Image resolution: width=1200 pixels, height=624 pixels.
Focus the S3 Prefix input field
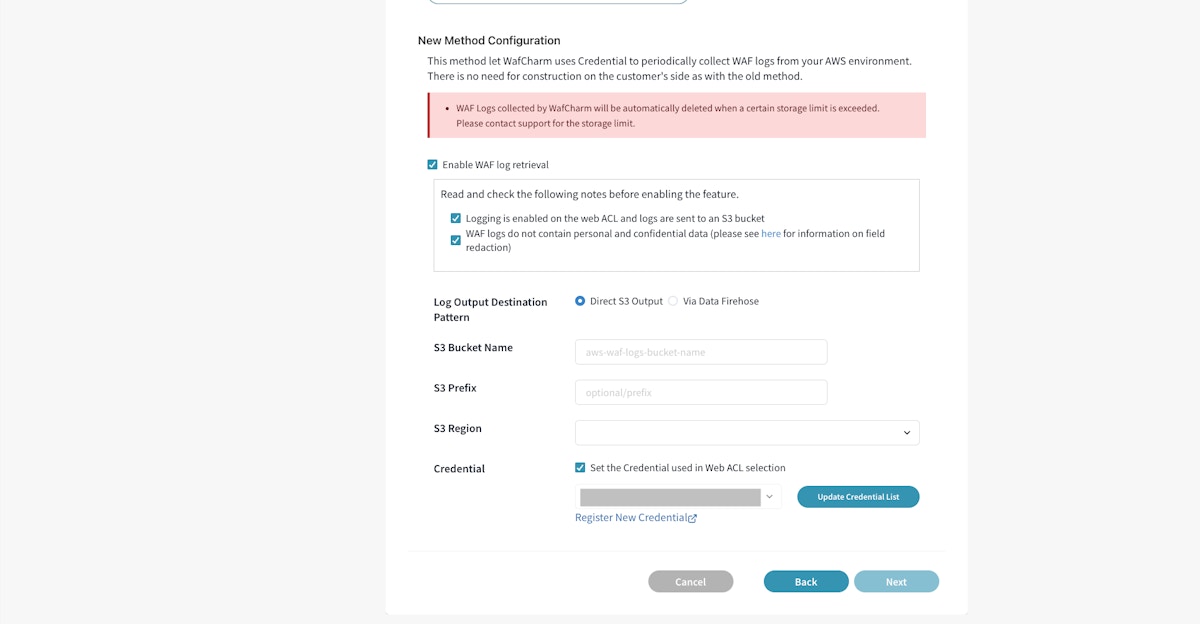(700, 392)
